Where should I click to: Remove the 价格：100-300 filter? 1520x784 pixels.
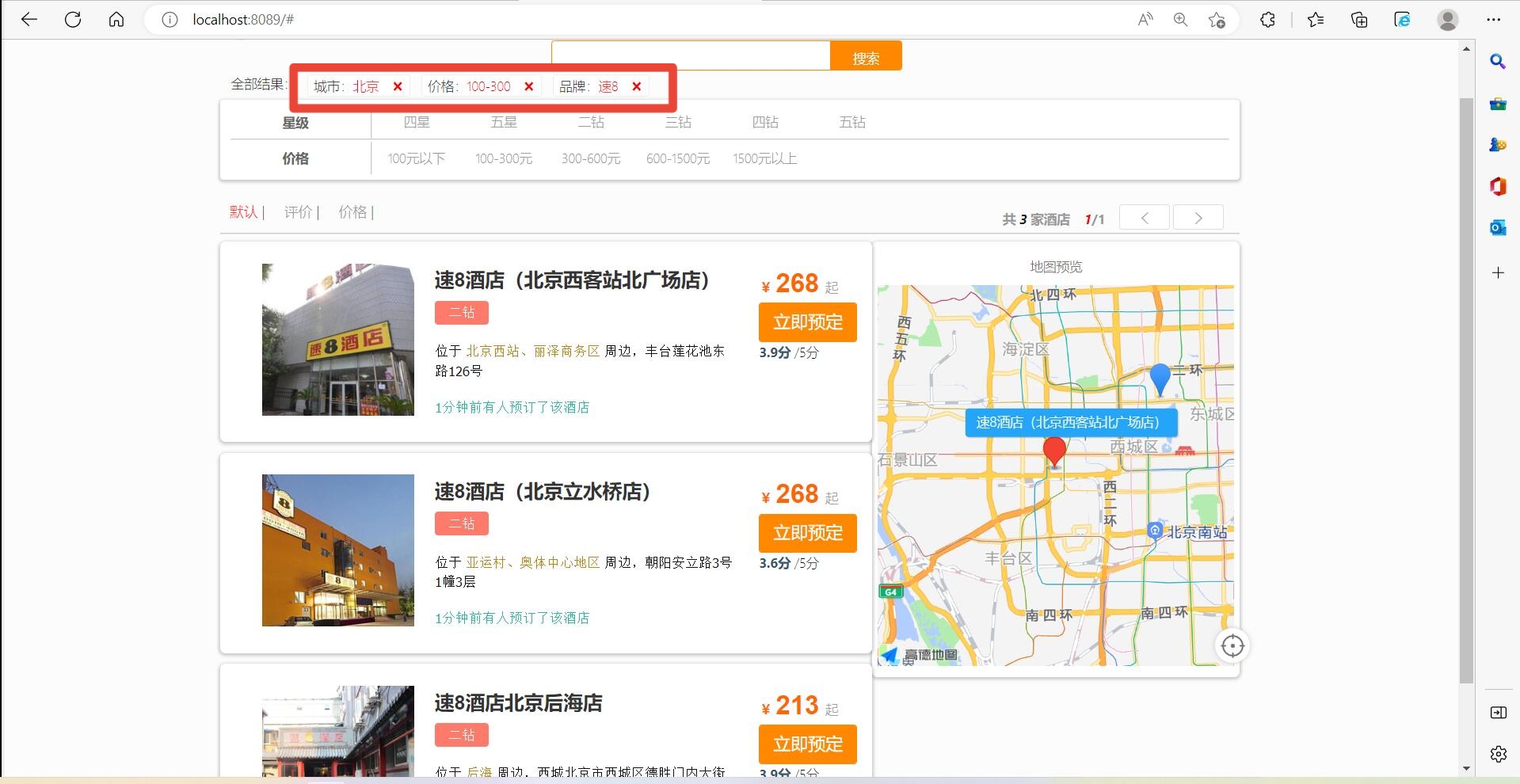tap(529, 86)
